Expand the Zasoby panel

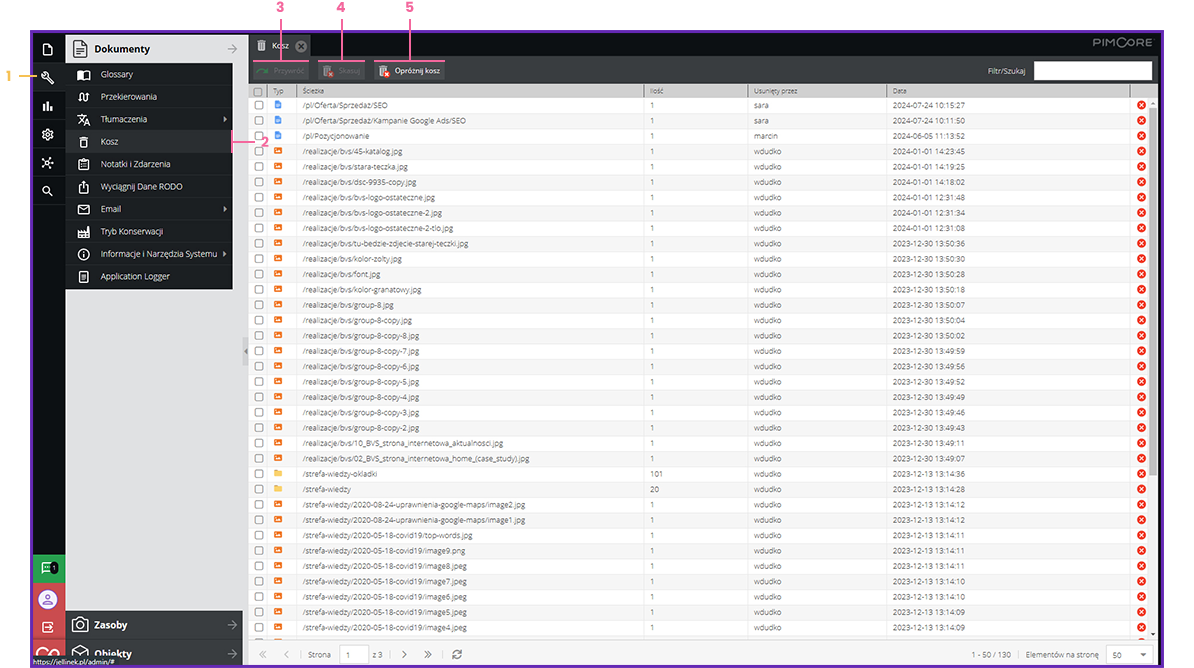(x=154, y=625)
